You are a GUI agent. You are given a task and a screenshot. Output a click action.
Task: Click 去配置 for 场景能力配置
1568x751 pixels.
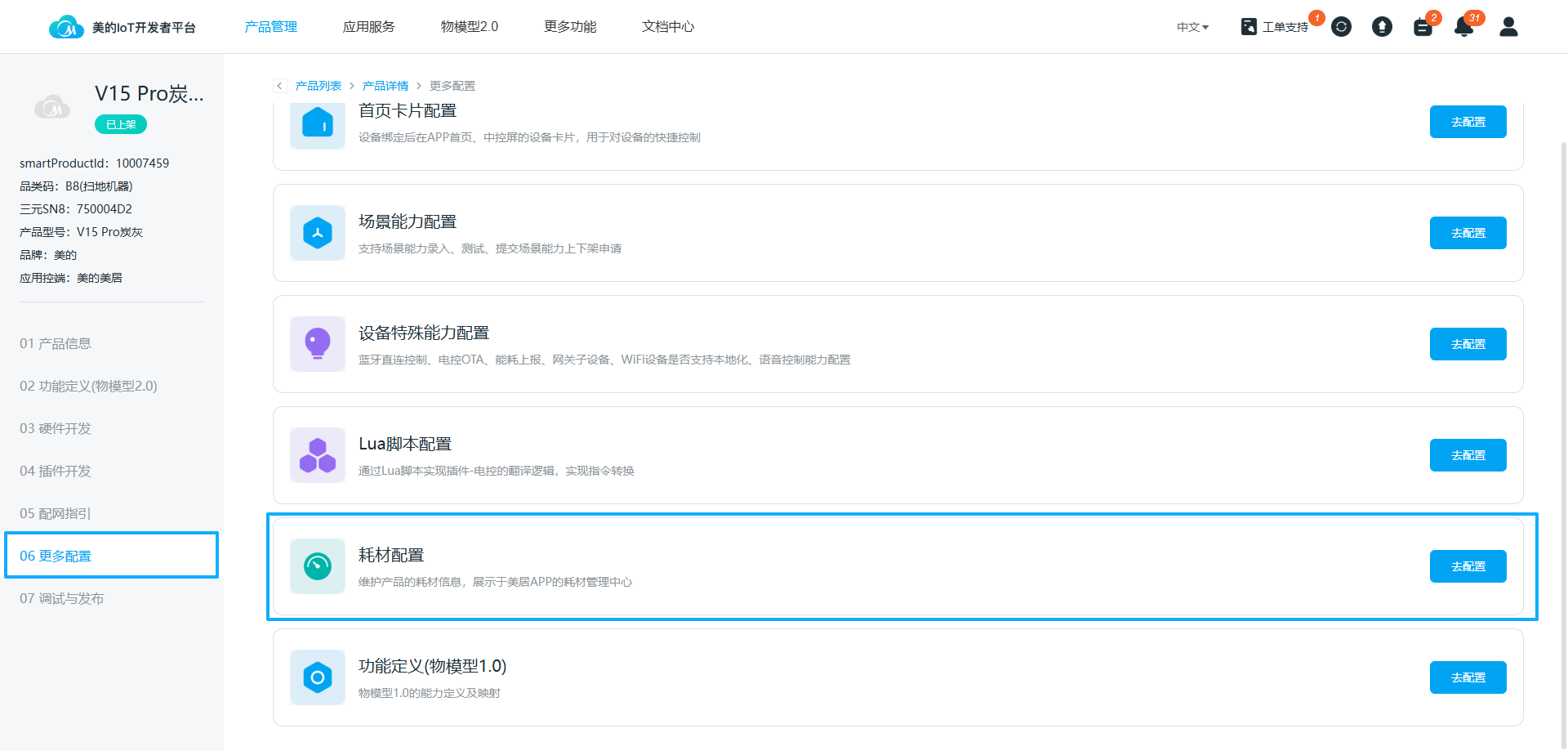[x=1468, y=233]
